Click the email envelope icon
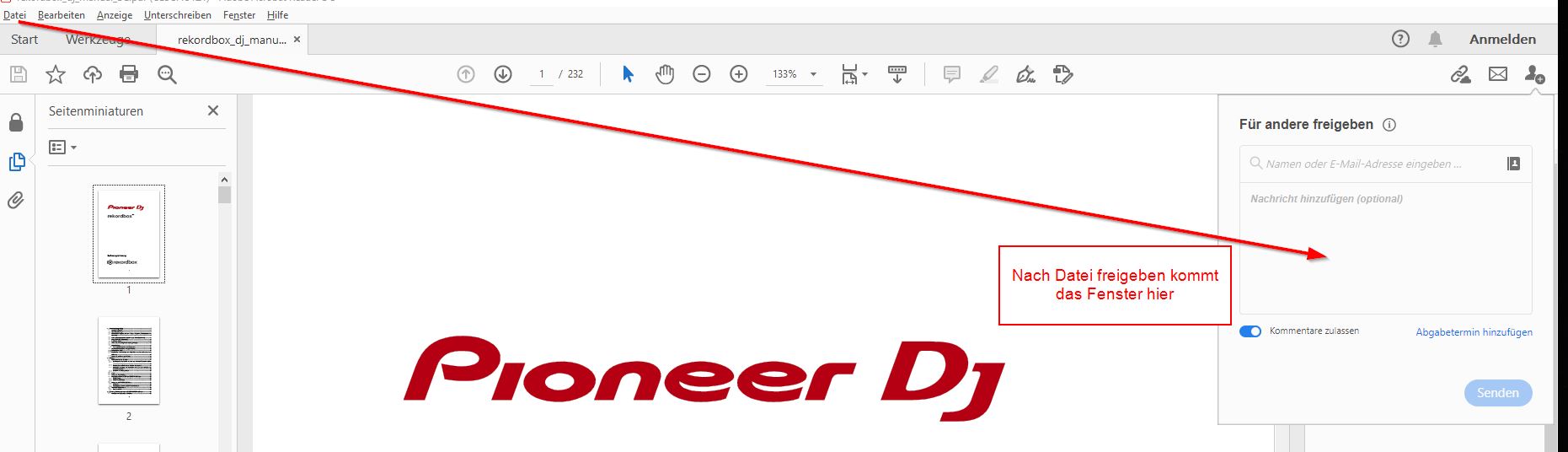 pyautogui.click(x=1498, y=74)
